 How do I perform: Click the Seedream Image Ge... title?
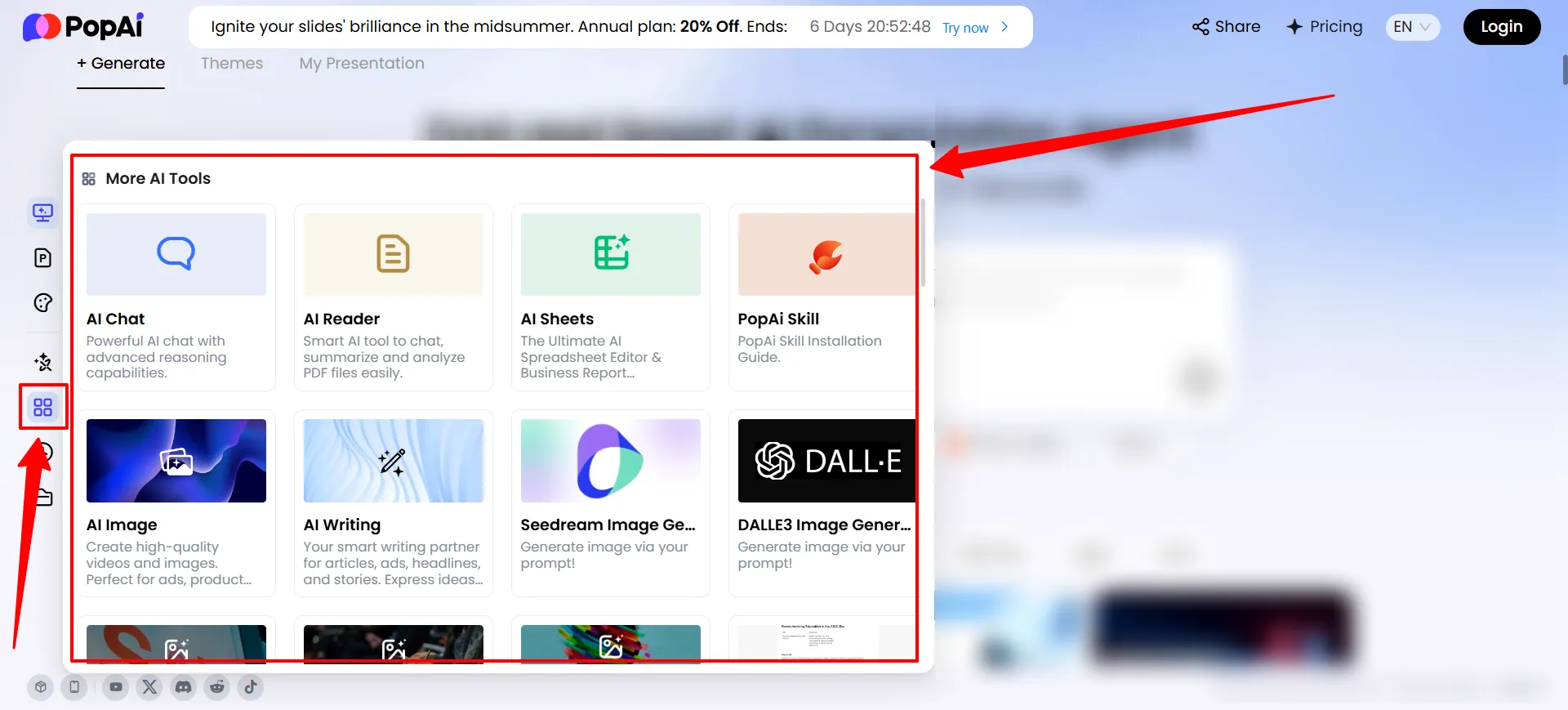[608, 525]
